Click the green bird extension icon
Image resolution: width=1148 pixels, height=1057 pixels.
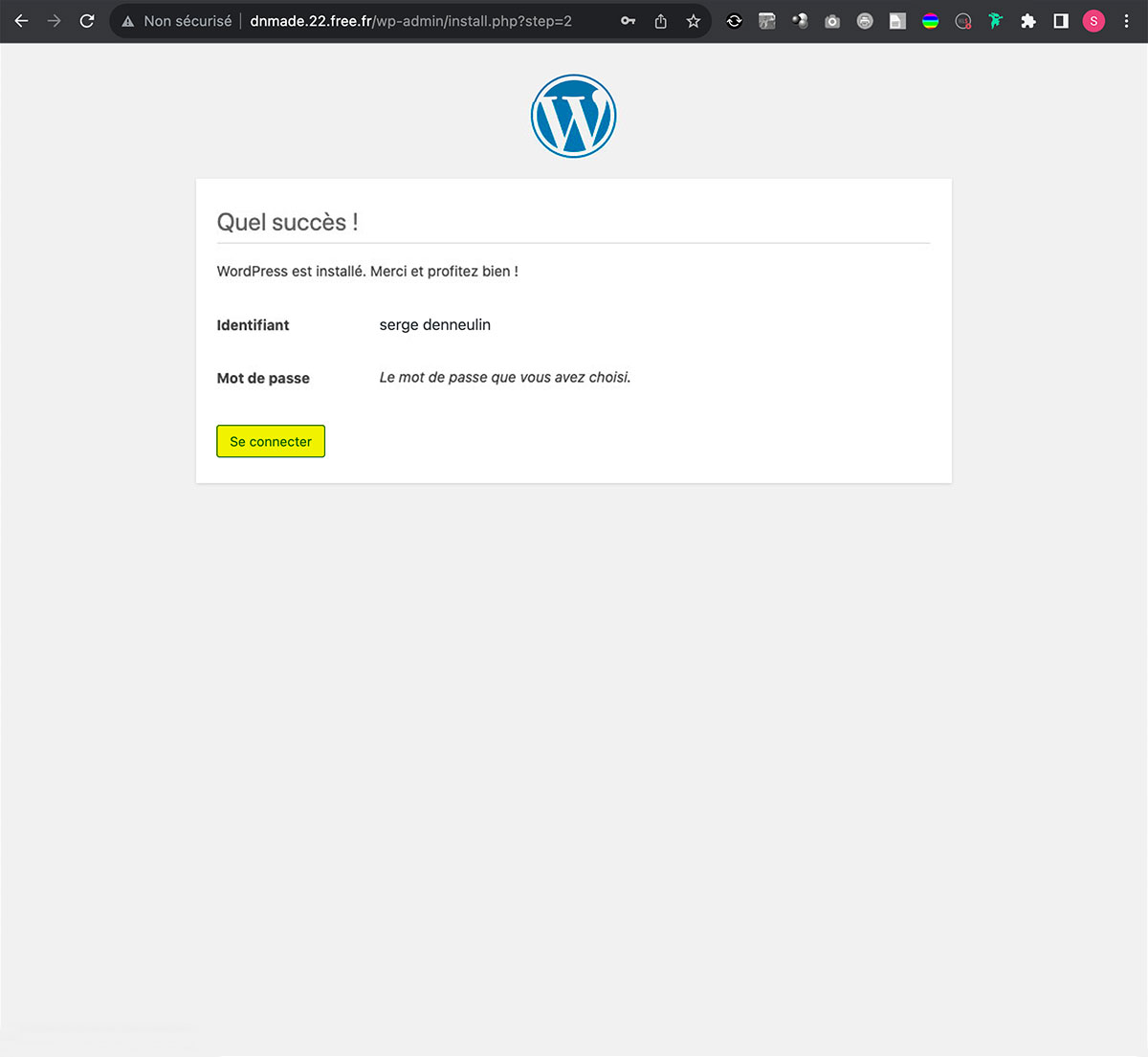(x=996, y=21)
